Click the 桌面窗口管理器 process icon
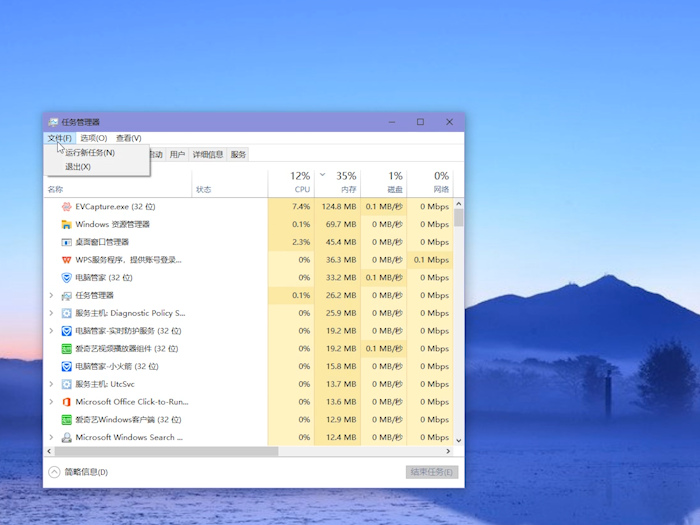 click(x=66, y=242)
